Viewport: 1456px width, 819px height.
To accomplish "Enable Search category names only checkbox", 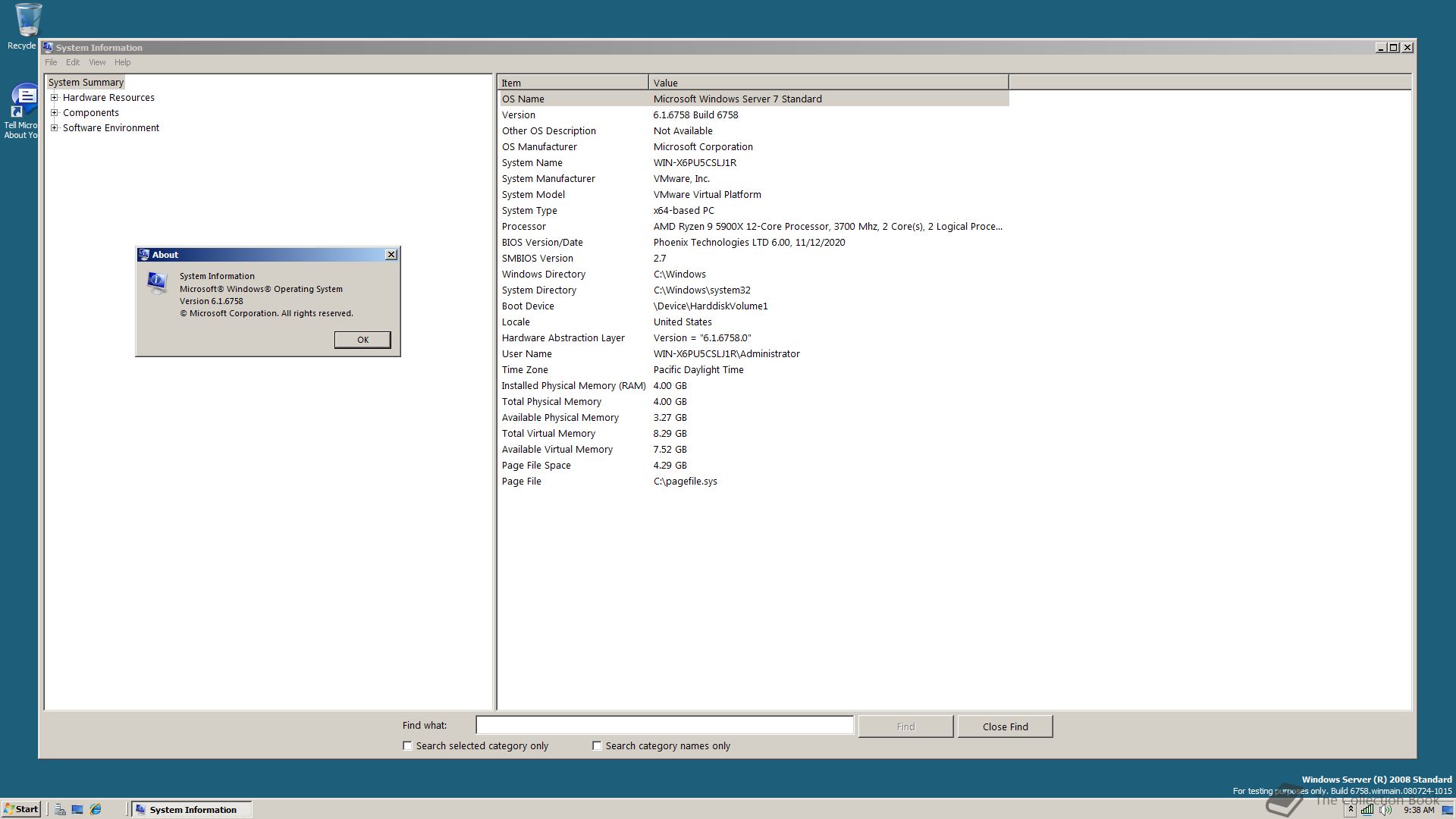I will [x=598, y=745].
